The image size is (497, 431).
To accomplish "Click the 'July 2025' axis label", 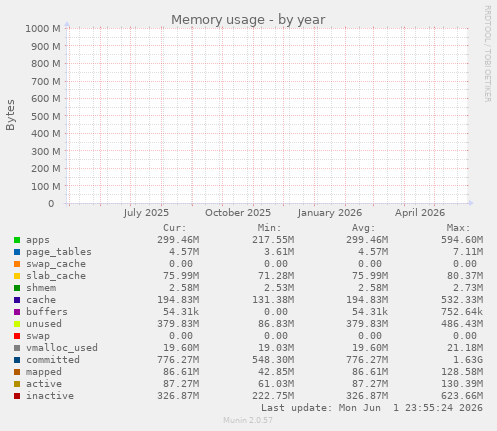I will (x=146, y=213).
